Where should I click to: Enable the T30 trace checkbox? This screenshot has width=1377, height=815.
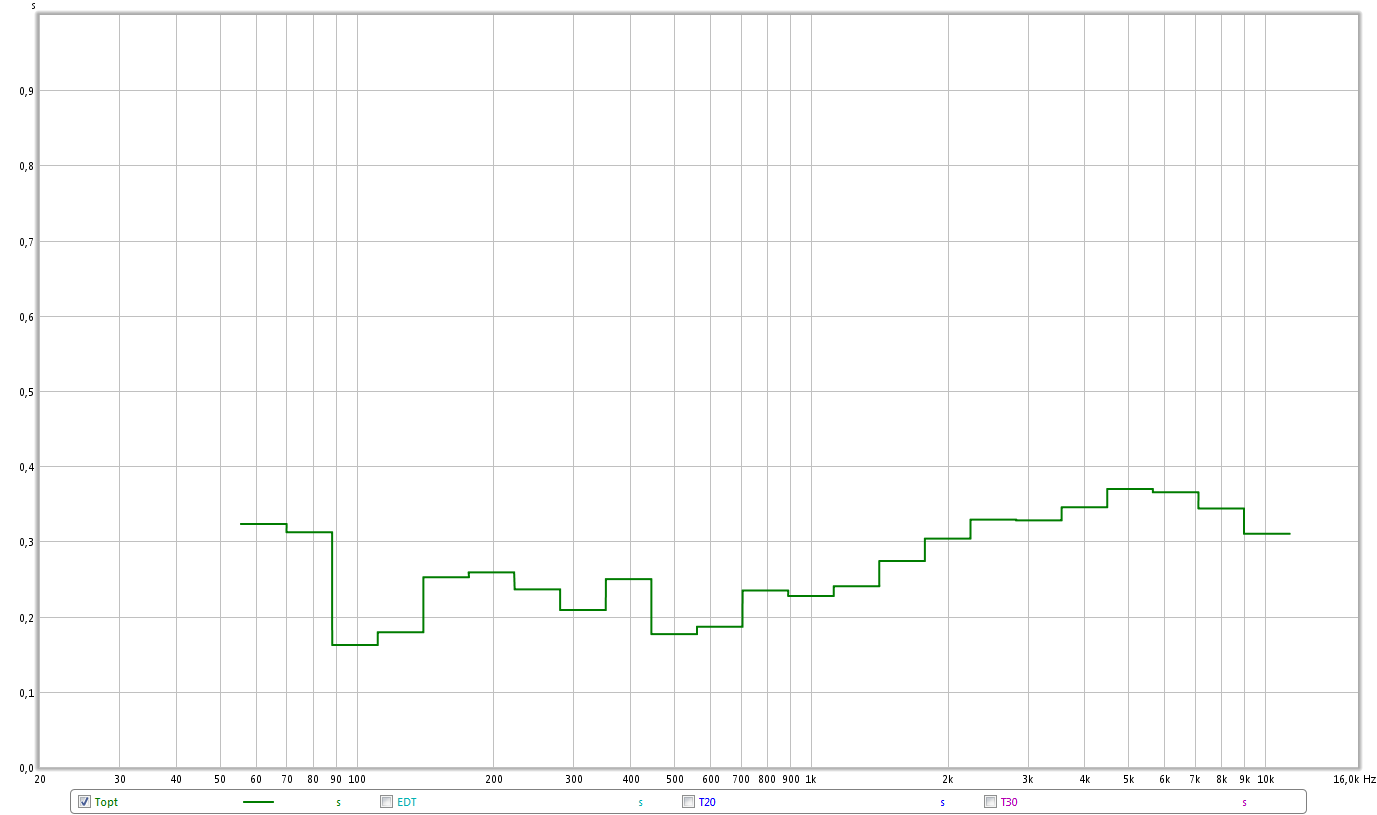pos(990,801)
